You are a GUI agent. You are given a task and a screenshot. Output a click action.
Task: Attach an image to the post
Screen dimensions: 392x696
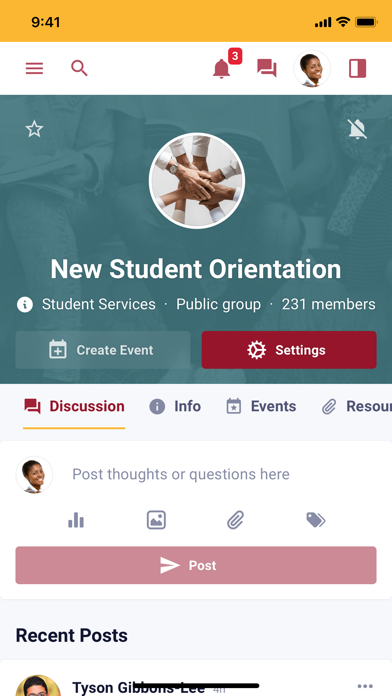156,520
